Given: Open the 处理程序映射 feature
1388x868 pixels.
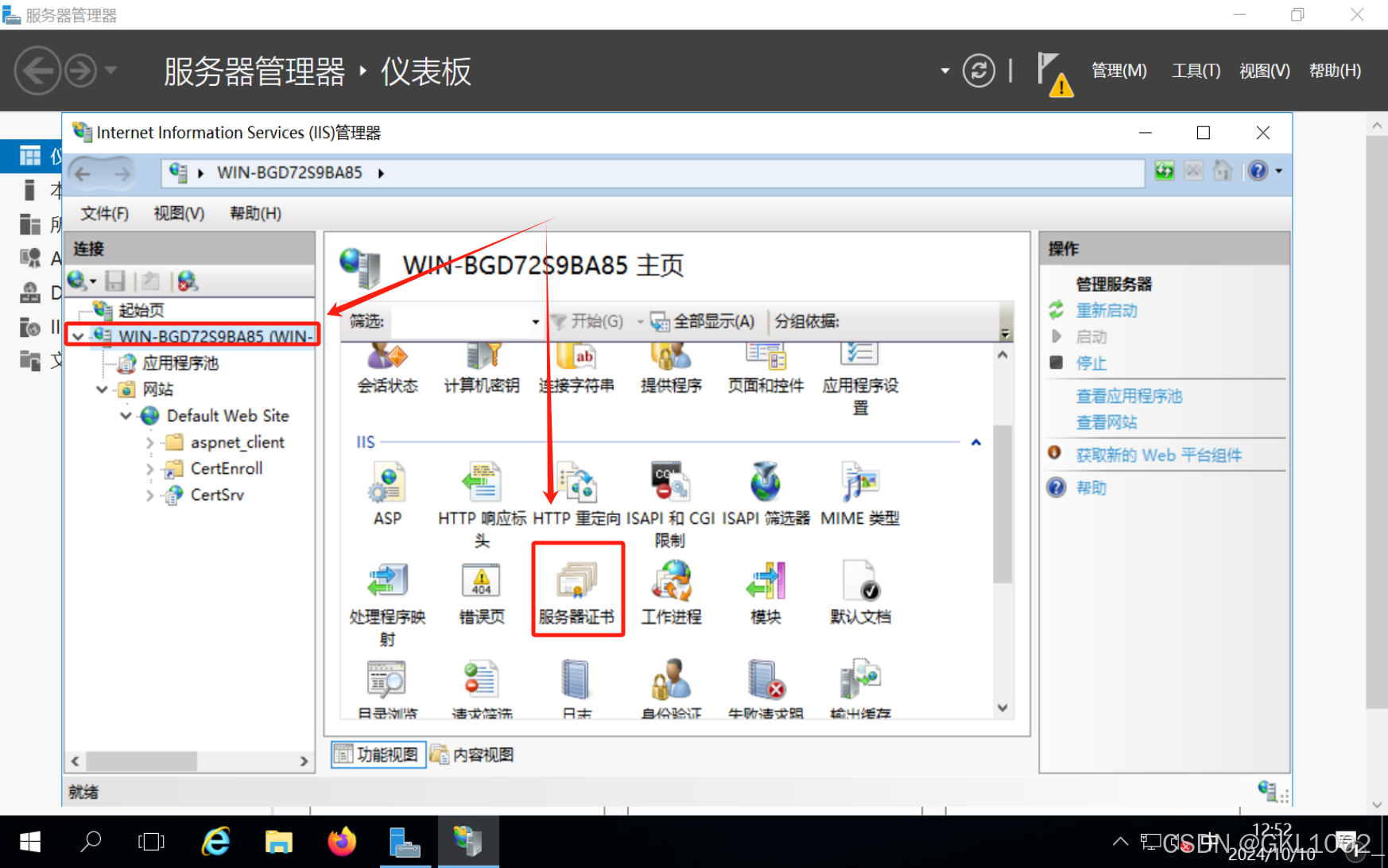Looking at the screenshot, I should (x=387, y=603).
